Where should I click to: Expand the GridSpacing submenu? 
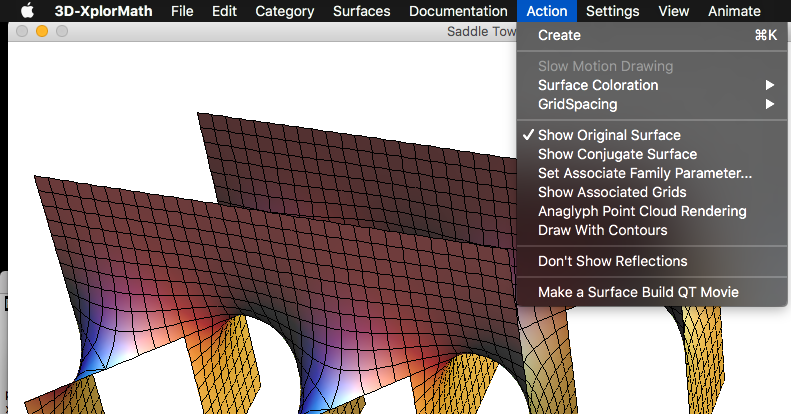tap(652, 104)
